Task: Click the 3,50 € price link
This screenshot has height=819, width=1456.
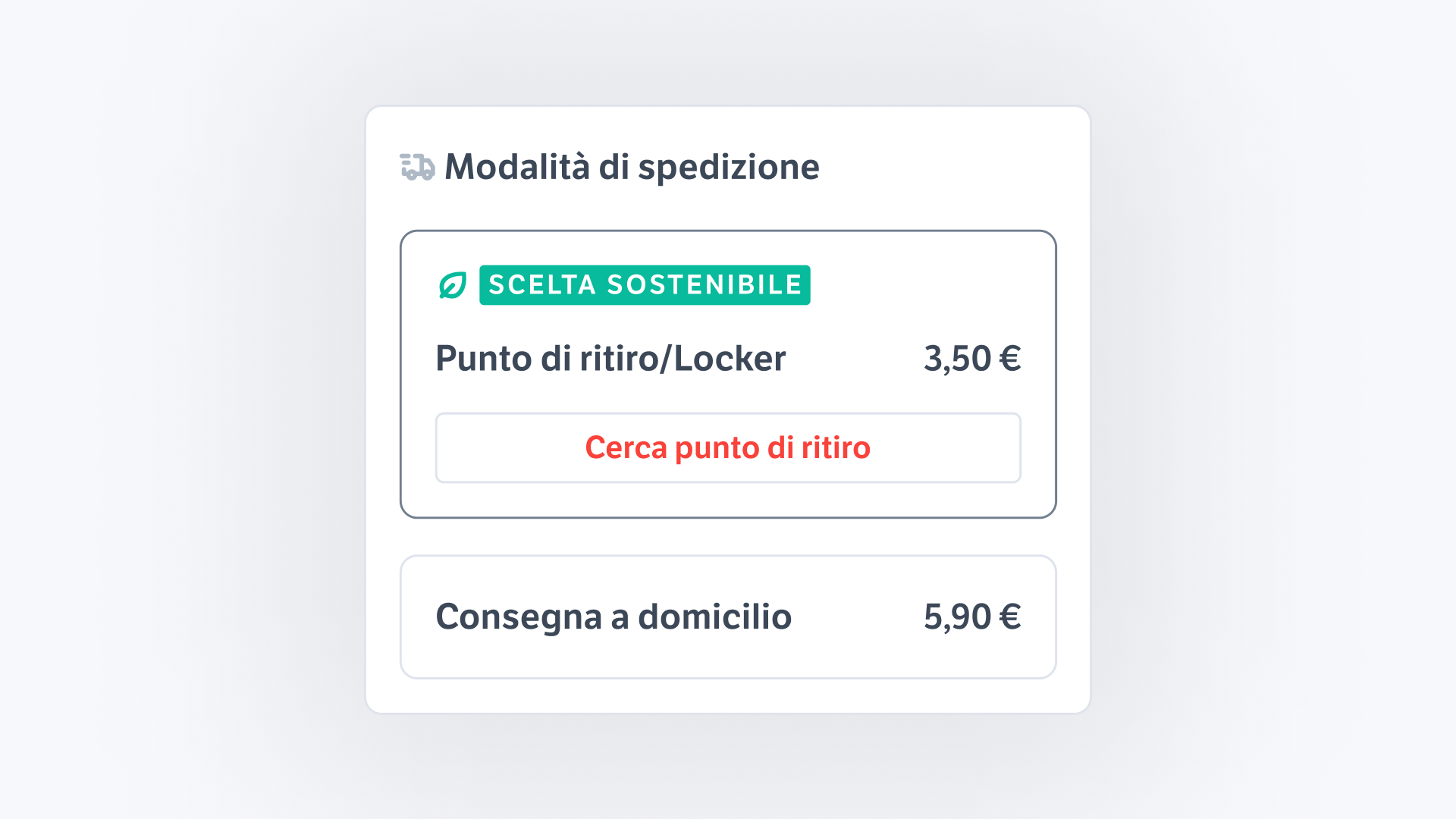Action: pyautogui.click(x=971, y=358)
